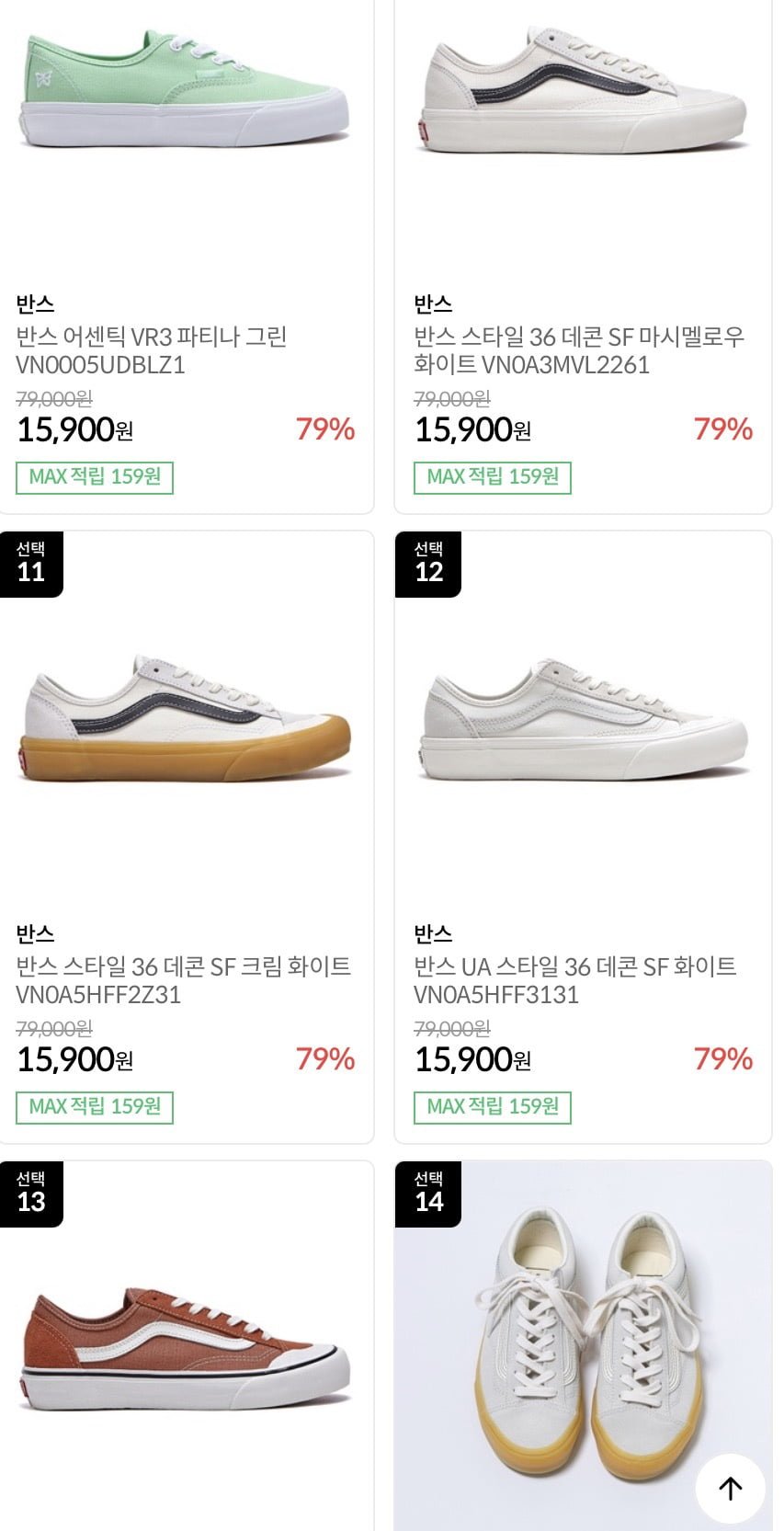Tap MAX 적립 159원 under the UA white shoe
The width and height of the screenshot is (784, 1531).
pos(493,1107)
